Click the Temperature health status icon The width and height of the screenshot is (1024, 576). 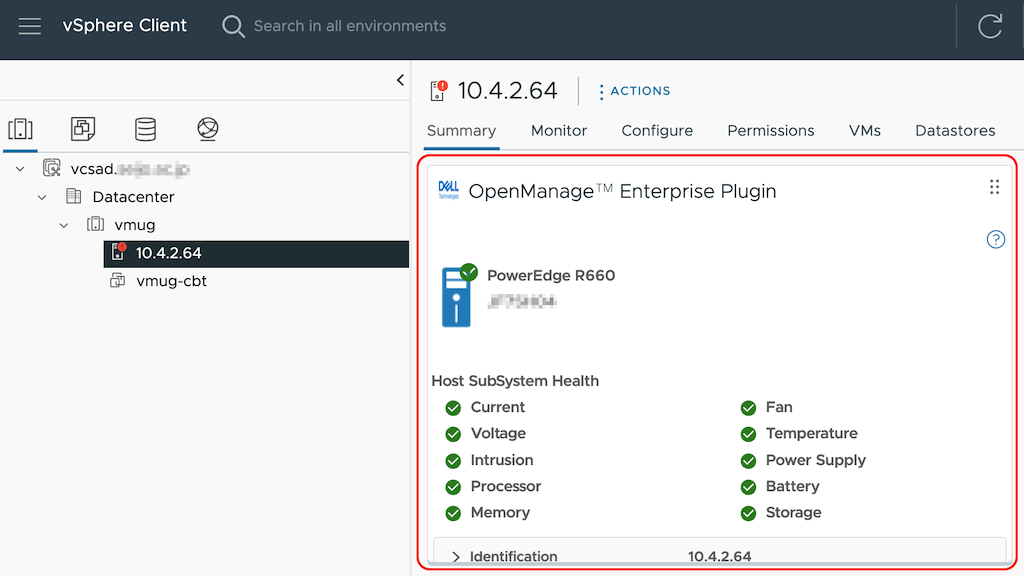[x=748, y=434]
